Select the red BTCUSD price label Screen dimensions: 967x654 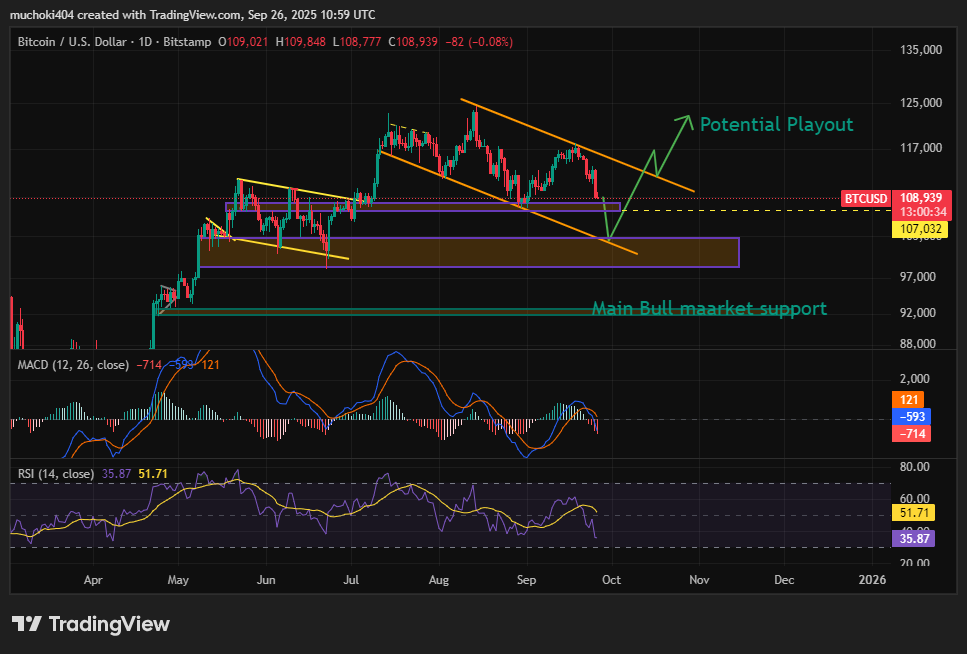click(x=865, y=199)
